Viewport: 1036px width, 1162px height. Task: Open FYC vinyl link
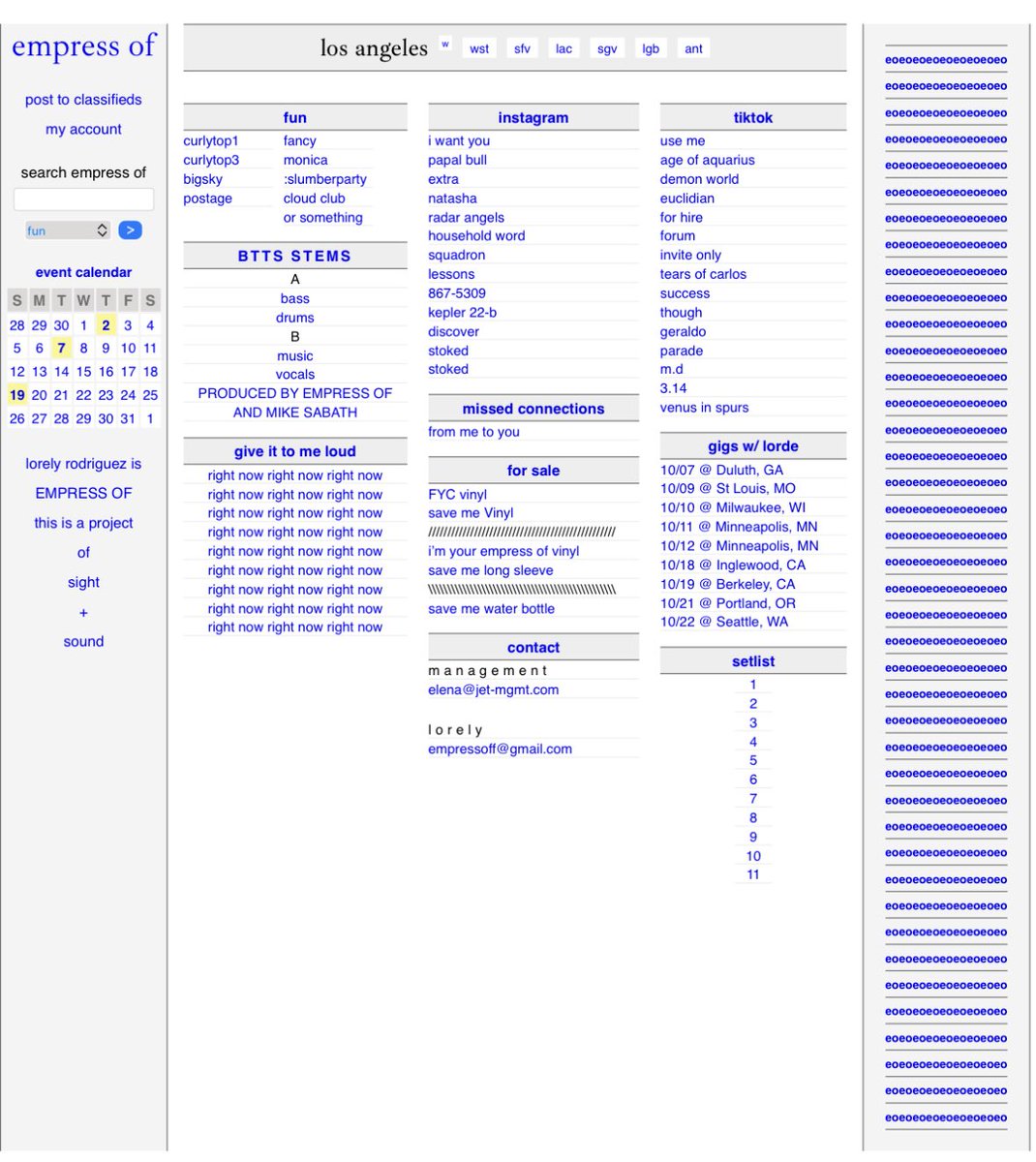[x=458, y=495]
